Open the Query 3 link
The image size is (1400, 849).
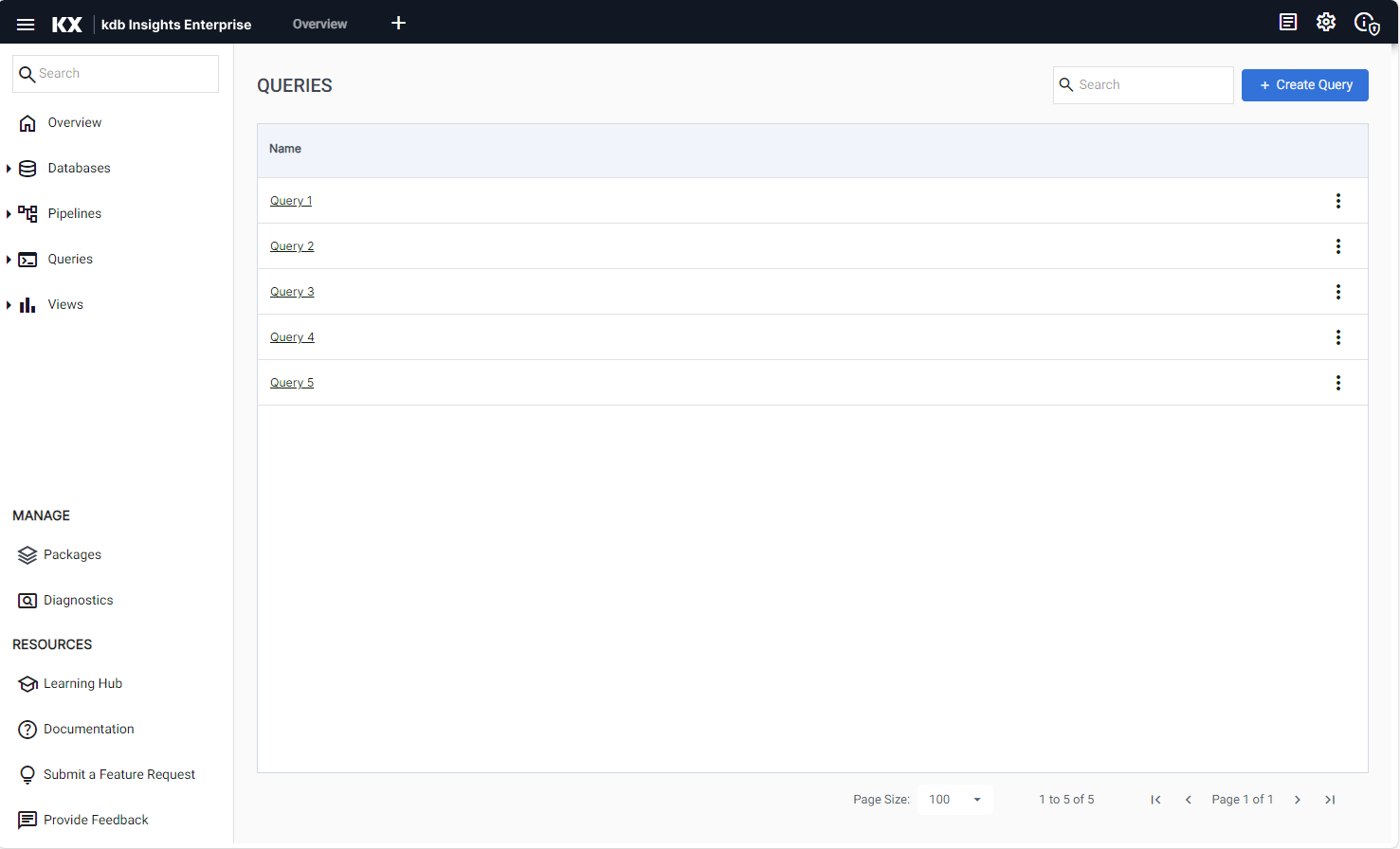[x=292, y=292]
